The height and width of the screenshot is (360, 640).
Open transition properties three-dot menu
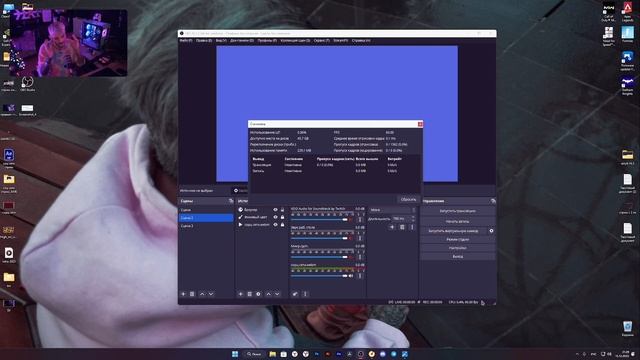click(x=412, y=227)
